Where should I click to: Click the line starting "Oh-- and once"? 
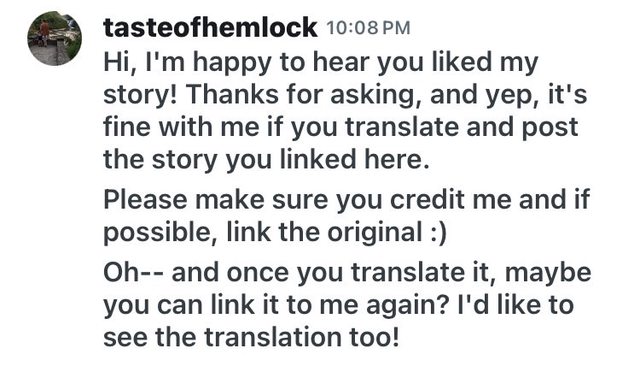347,273
